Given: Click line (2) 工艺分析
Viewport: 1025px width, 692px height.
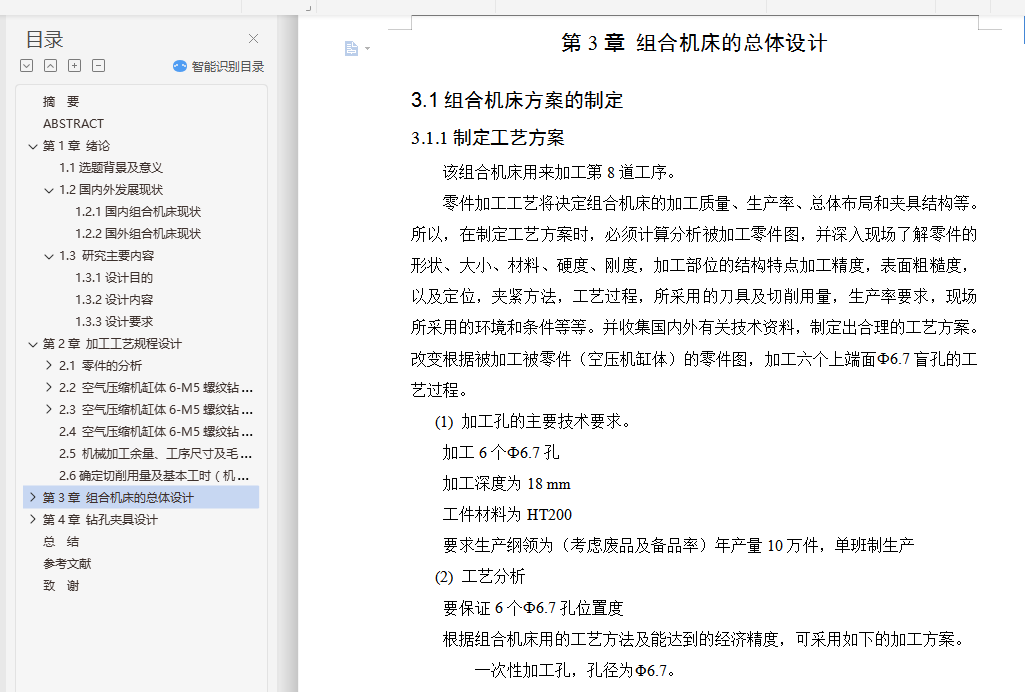Looking at the screenshot, I should pos(480,576).
